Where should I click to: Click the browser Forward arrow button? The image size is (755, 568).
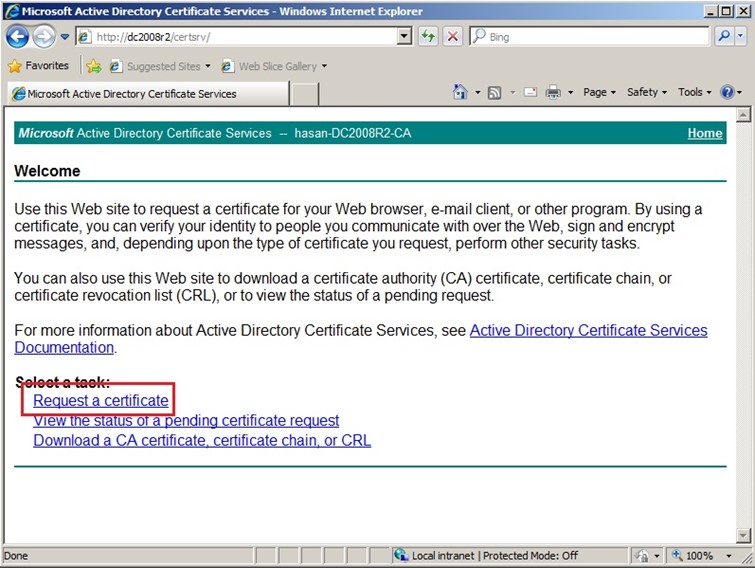(x=44, y=37)
